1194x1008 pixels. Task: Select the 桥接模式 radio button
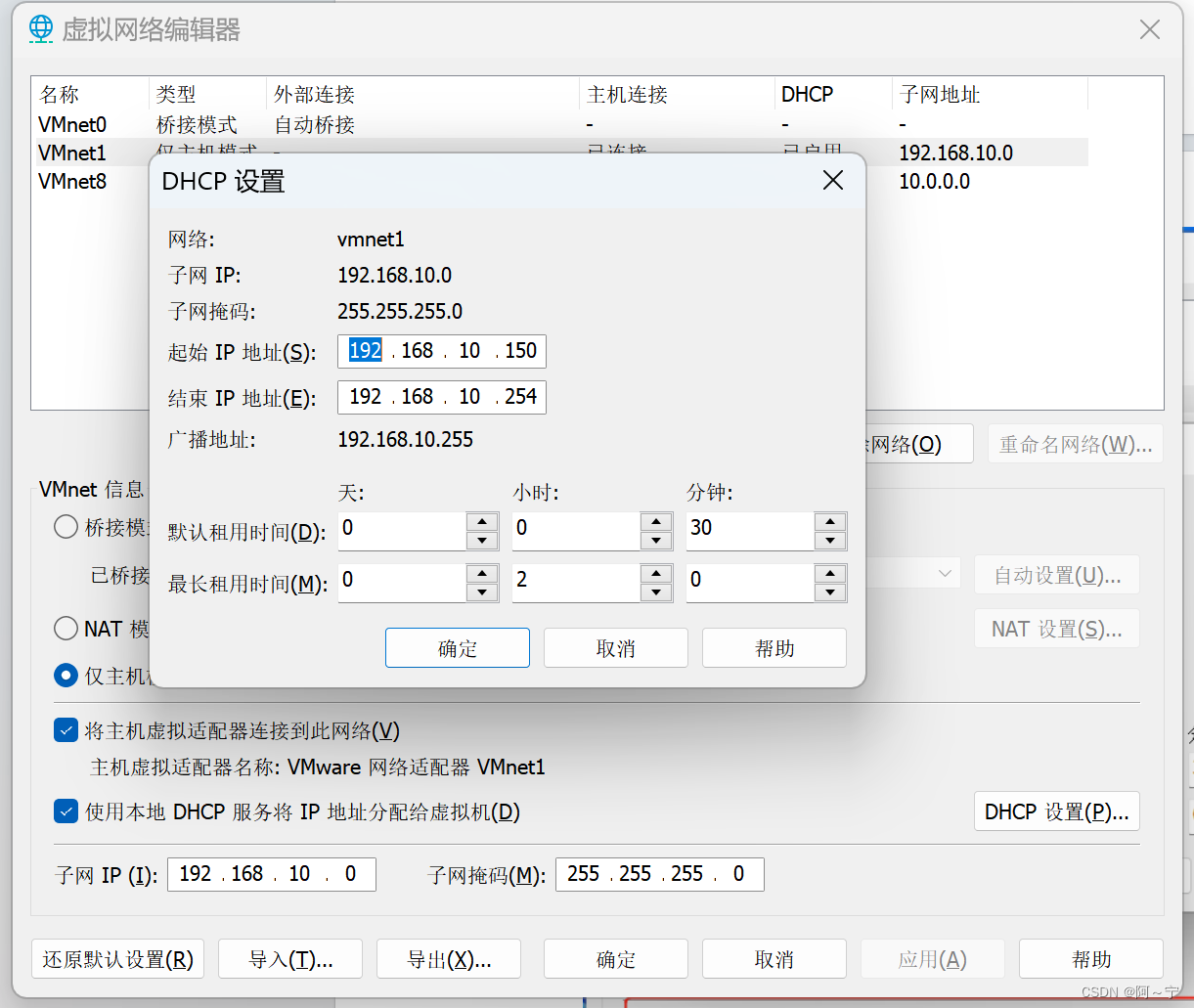pos(66,528)
